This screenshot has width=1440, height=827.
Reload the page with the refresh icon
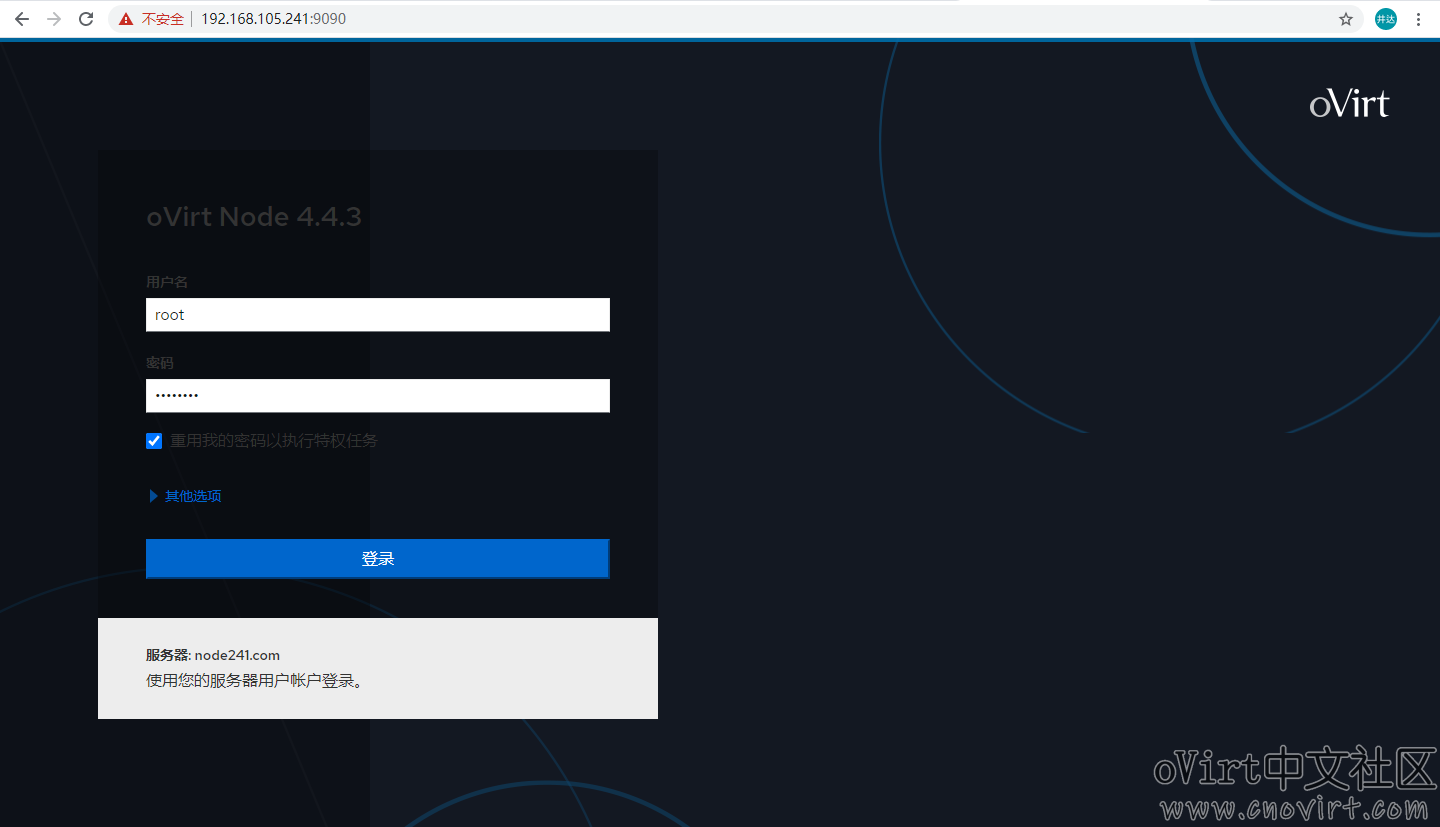point(86,19)
